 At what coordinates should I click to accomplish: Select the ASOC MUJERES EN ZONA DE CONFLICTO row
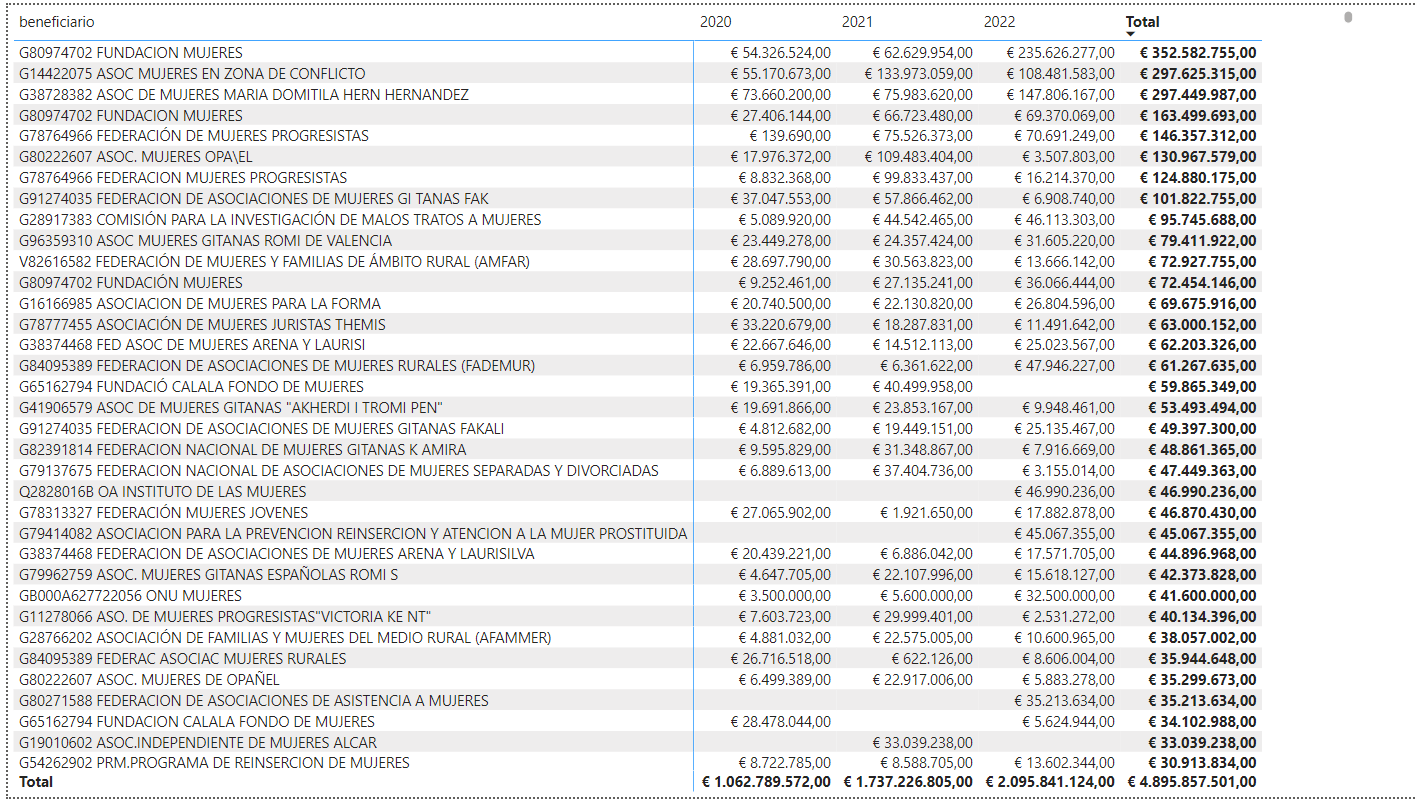640,73
